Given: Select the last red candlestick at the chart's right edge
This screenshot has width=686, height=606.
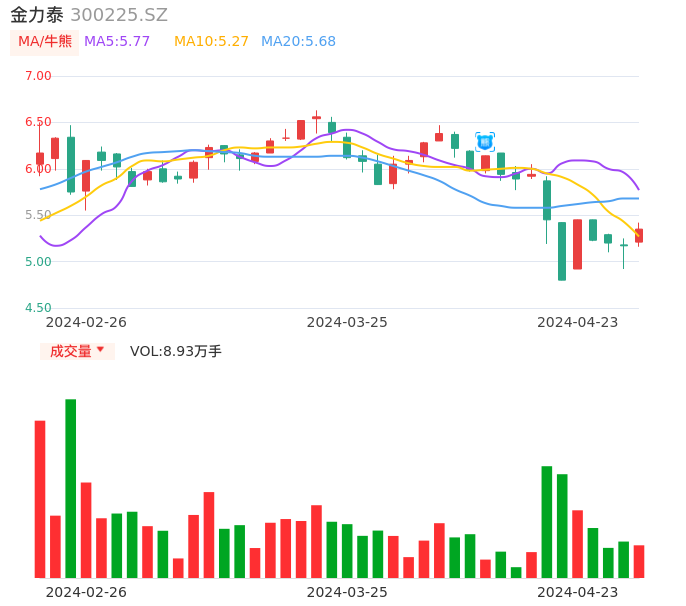Looking at the screenshot, I should (x=639, y=235).
